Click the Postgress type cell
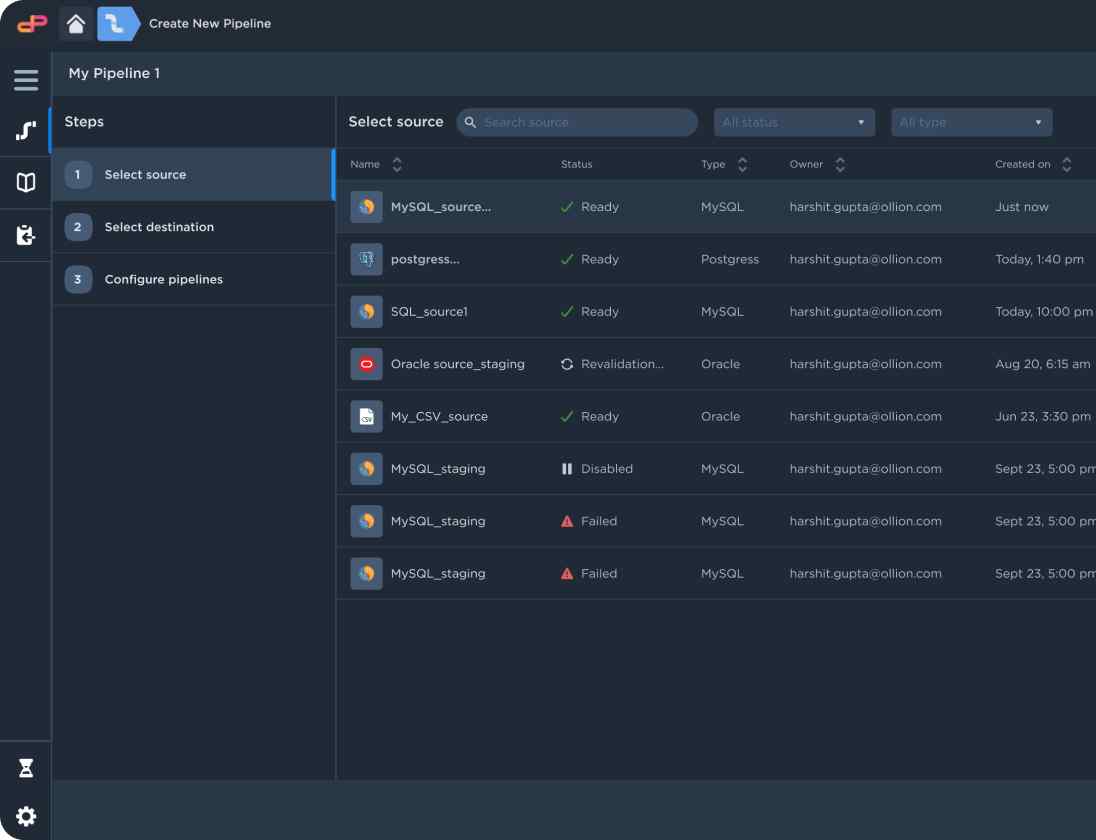This screenshot has width=1096, height=840. click(x=730, y=259)
